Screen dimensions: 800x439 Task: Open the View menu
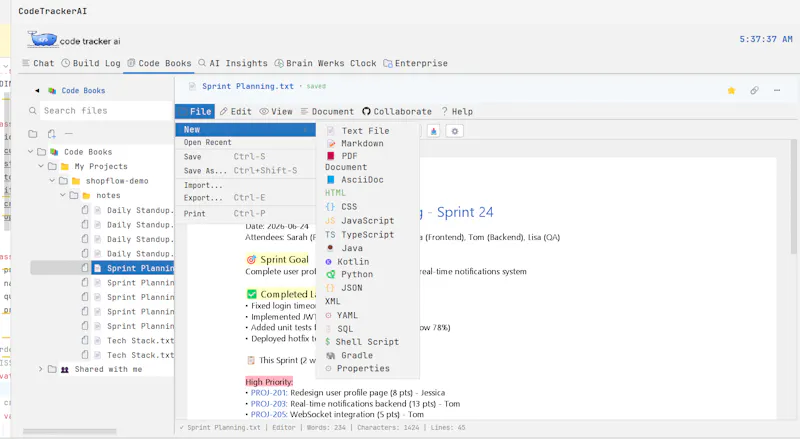276,111
